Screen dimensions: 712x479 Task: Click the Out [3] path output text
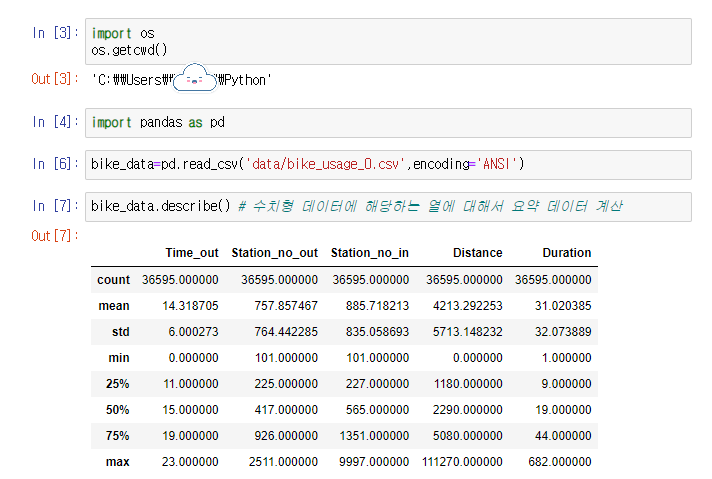(181, 80)
